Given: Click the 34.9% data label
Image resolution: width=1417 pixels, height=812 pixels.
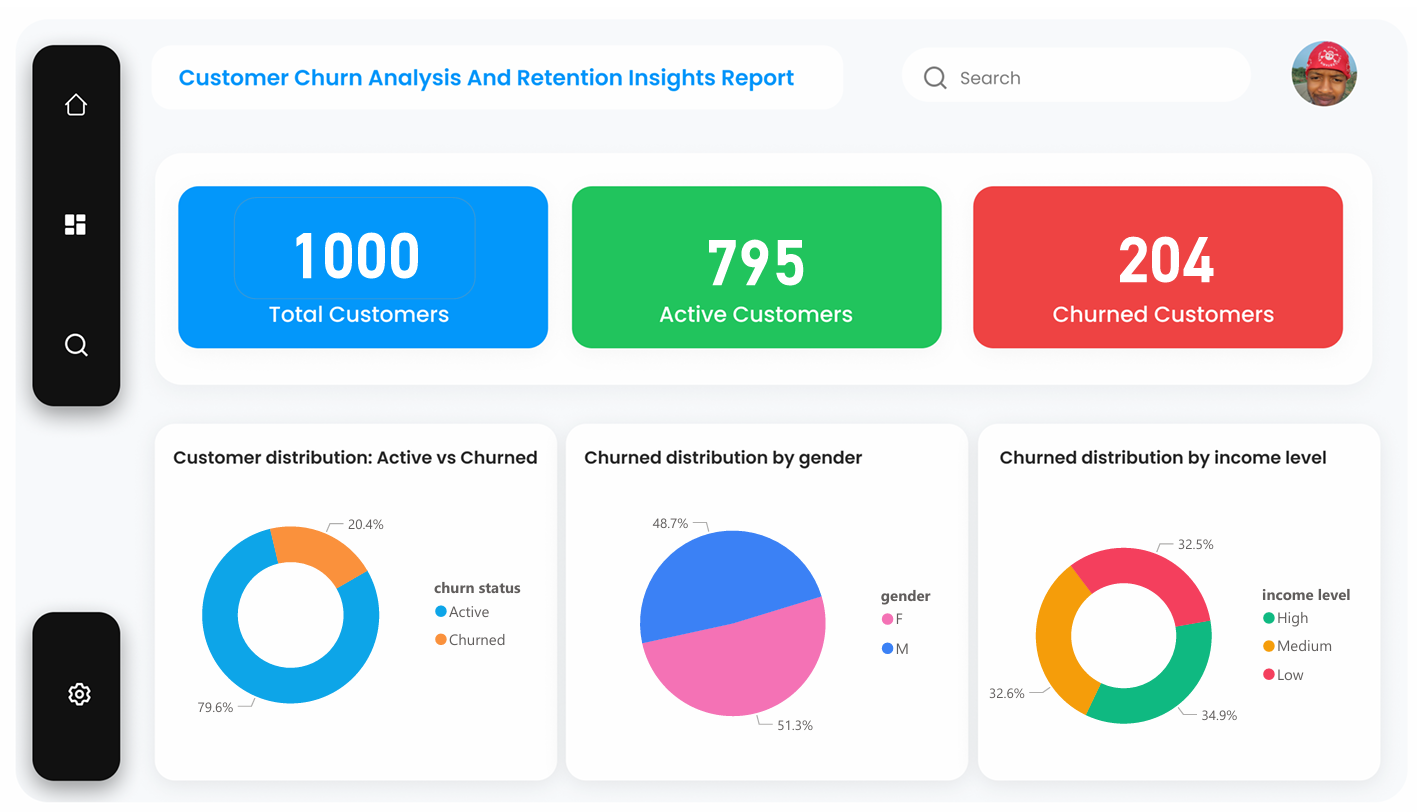Looking at the screenshot, I should point(1219,715).
